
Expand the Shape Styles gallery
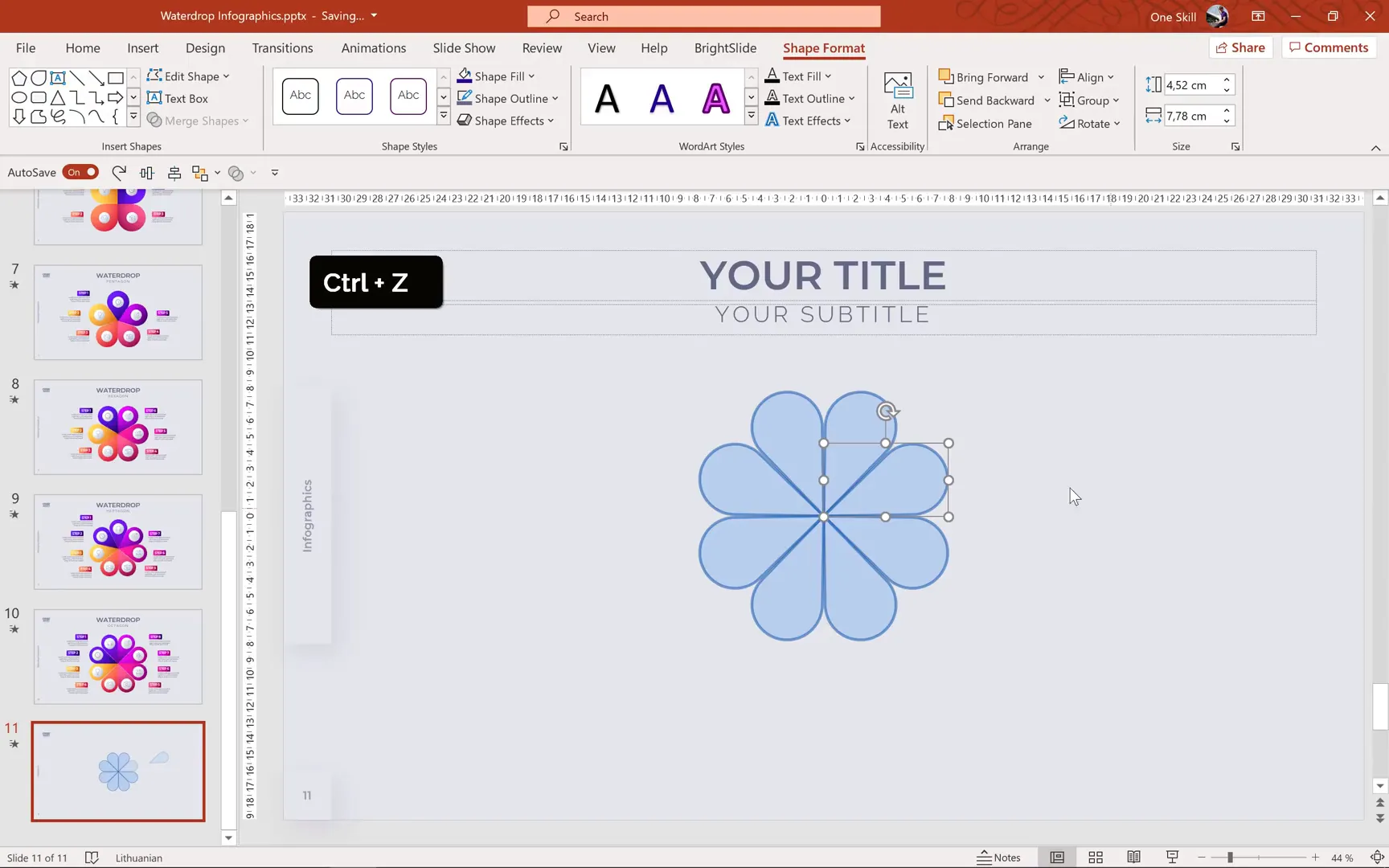(x=444, y=115)
